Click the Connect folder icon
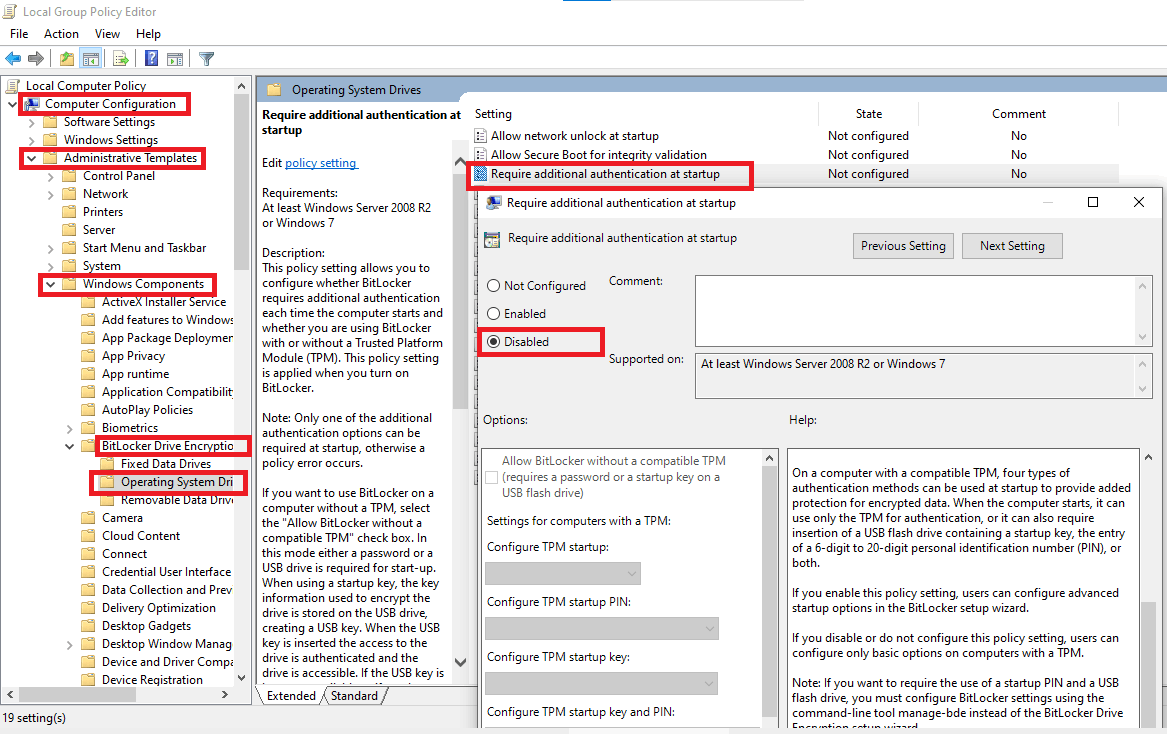Screen dimensions: 1167x734 (89, 553)
